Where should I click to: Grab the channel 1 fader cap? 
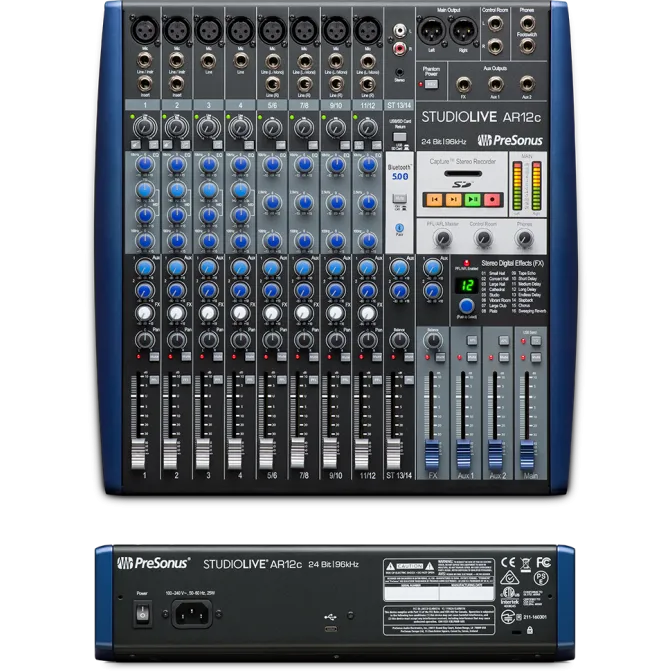[138, 453]
